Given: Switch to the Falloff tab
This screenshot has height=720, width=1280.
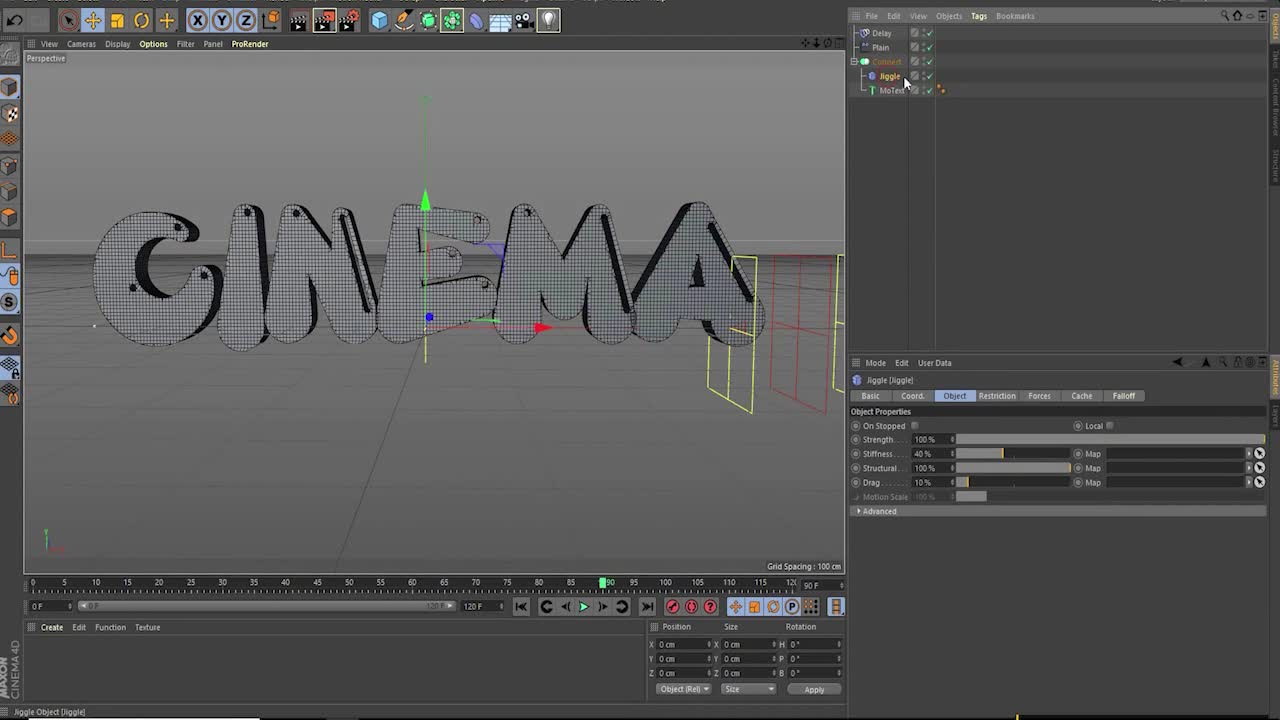Looking at the screenshot, I should coord(1124,396).
